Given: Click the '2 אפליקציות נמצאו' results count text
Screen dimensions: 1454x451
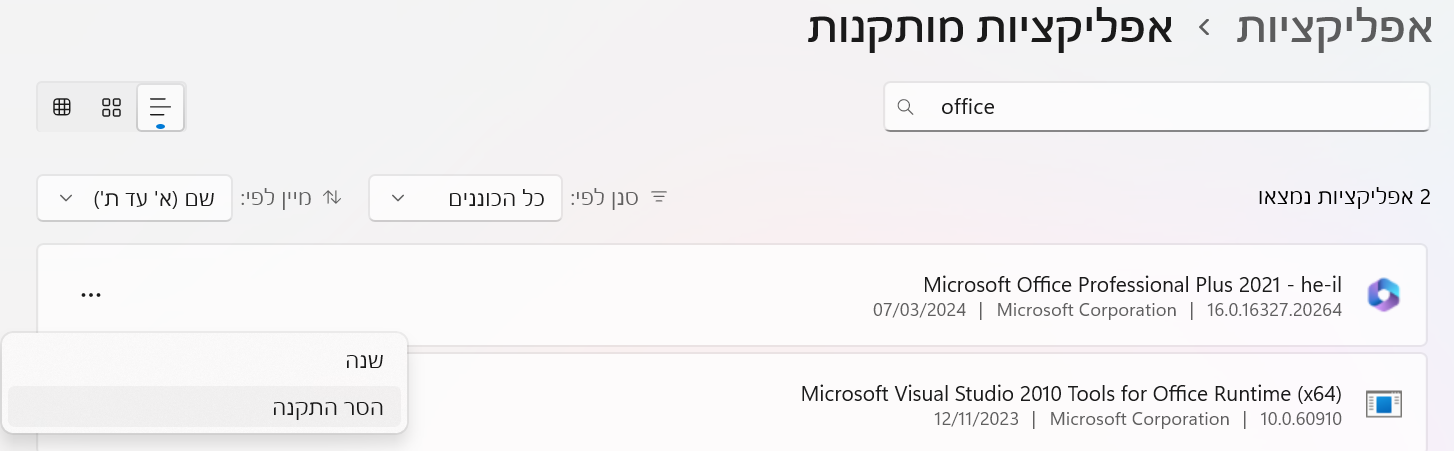Looking at the screenshot, I should [x=1343, y=197].
